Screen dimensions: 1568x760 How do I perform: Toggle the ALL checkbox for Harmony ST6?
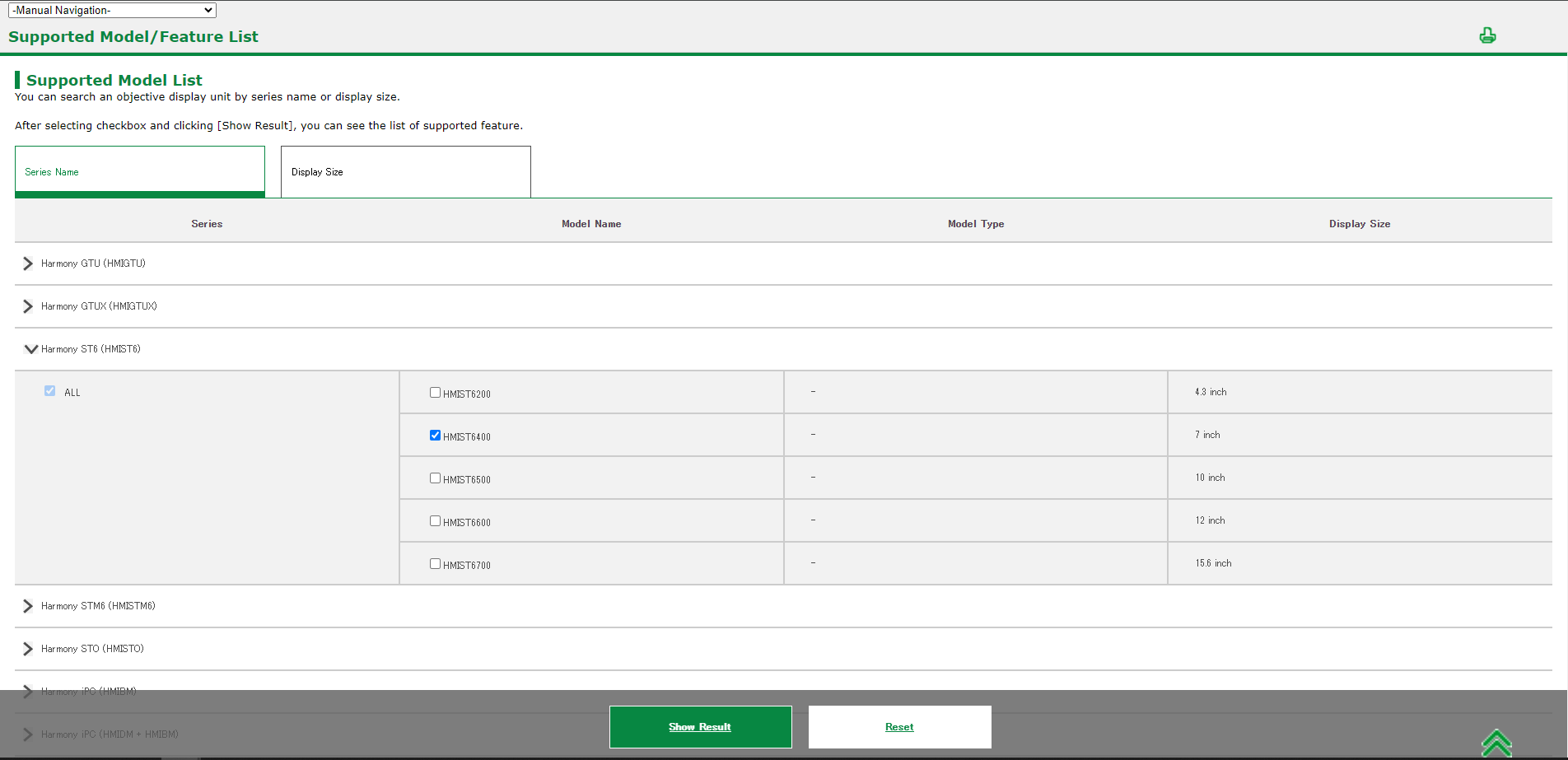tap(49, 391)
